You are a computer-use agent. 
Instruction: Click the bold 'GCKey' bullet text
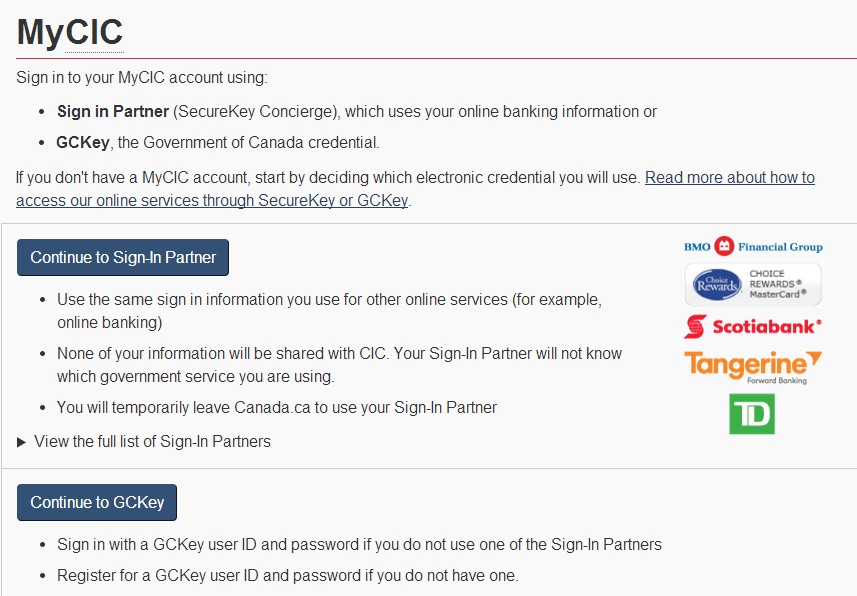click(x=83, y=143)
